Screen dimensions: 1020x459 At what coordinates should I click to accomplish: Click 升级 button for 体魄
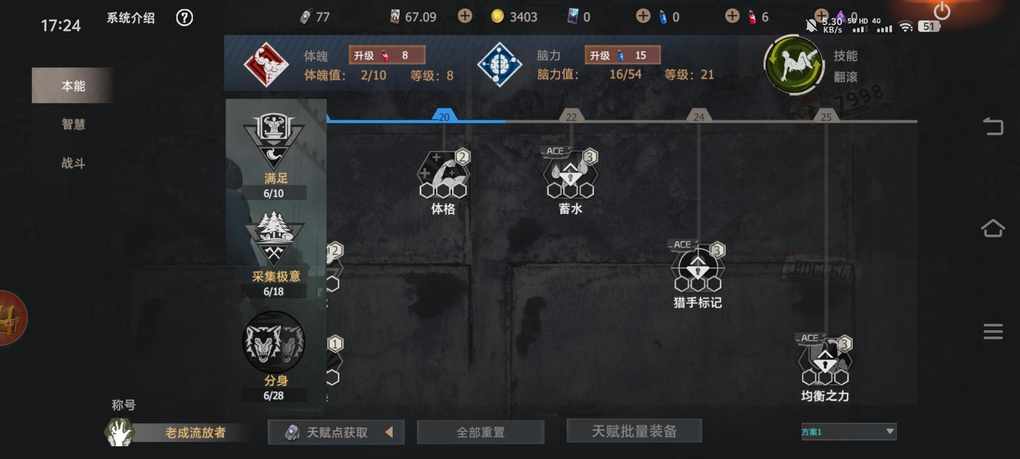[x=388, y=55]
